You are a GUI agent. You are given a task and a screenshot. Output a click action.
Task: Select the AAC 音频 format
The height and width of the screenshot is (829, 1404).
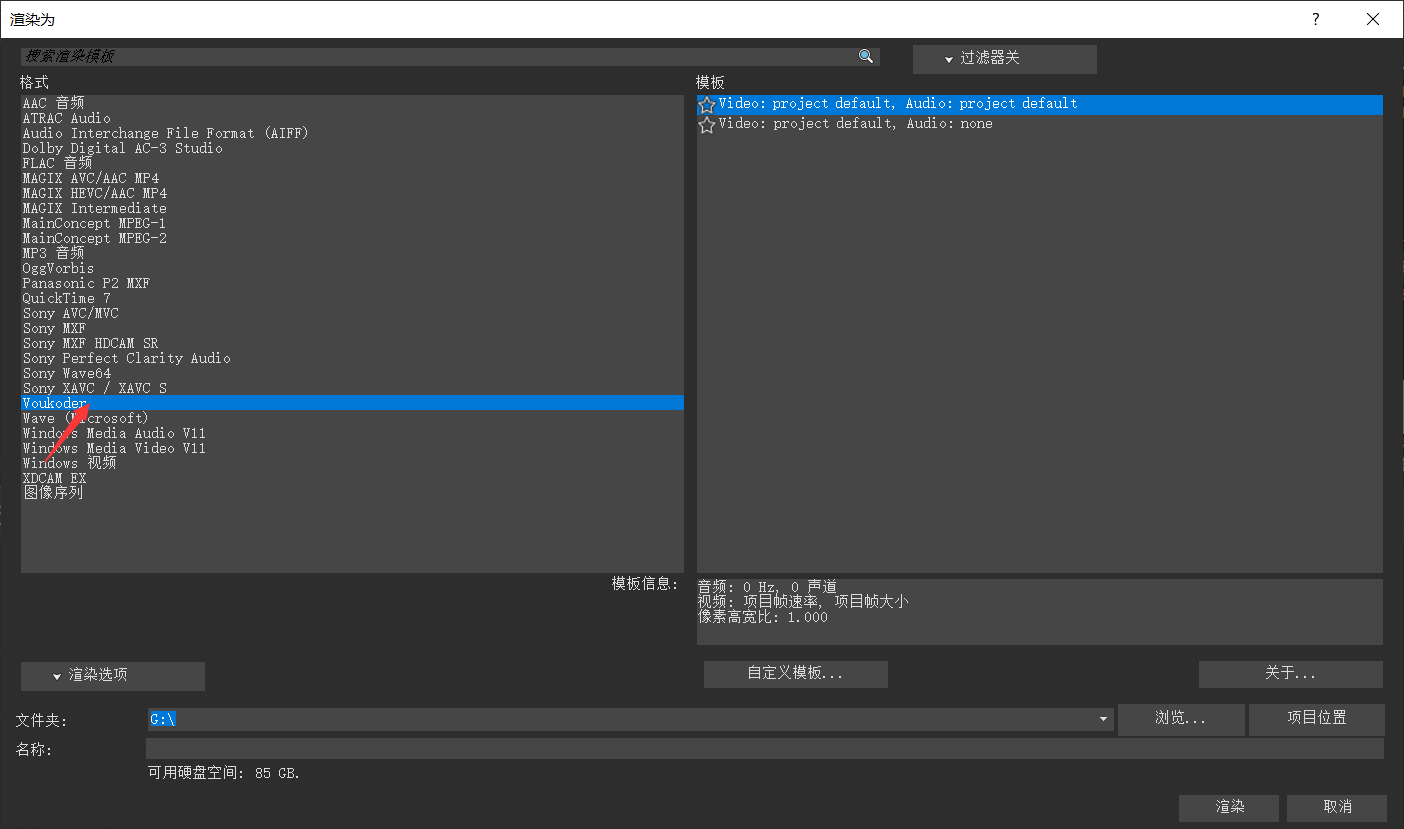(x=352, y=103)
